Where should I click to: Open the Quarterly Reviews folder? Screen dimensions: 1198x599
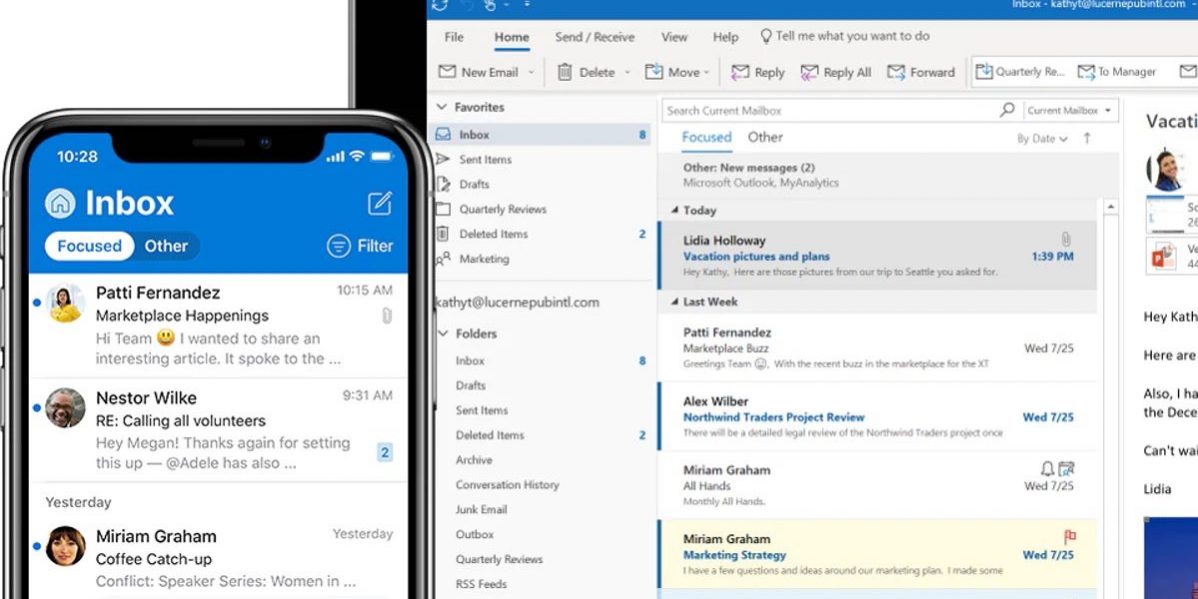coord(505,209)
